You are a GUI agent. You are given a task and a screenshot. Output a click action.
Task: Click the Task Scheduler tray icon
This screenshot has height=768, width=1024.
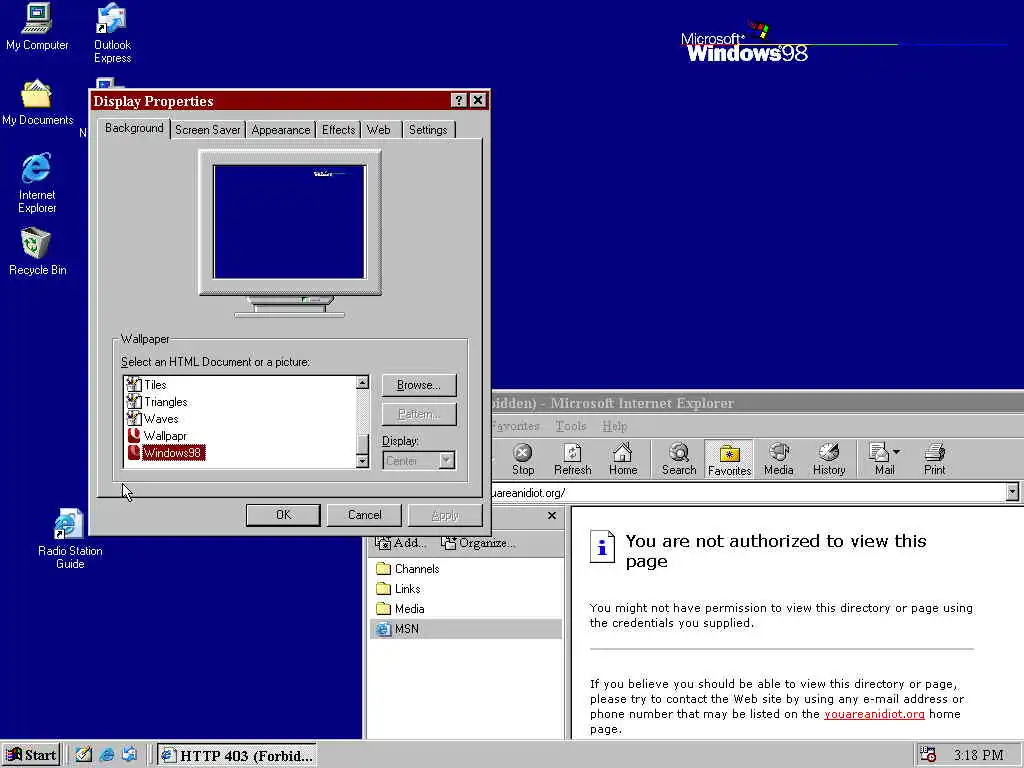pyautogui.click(x=927, y=754)
